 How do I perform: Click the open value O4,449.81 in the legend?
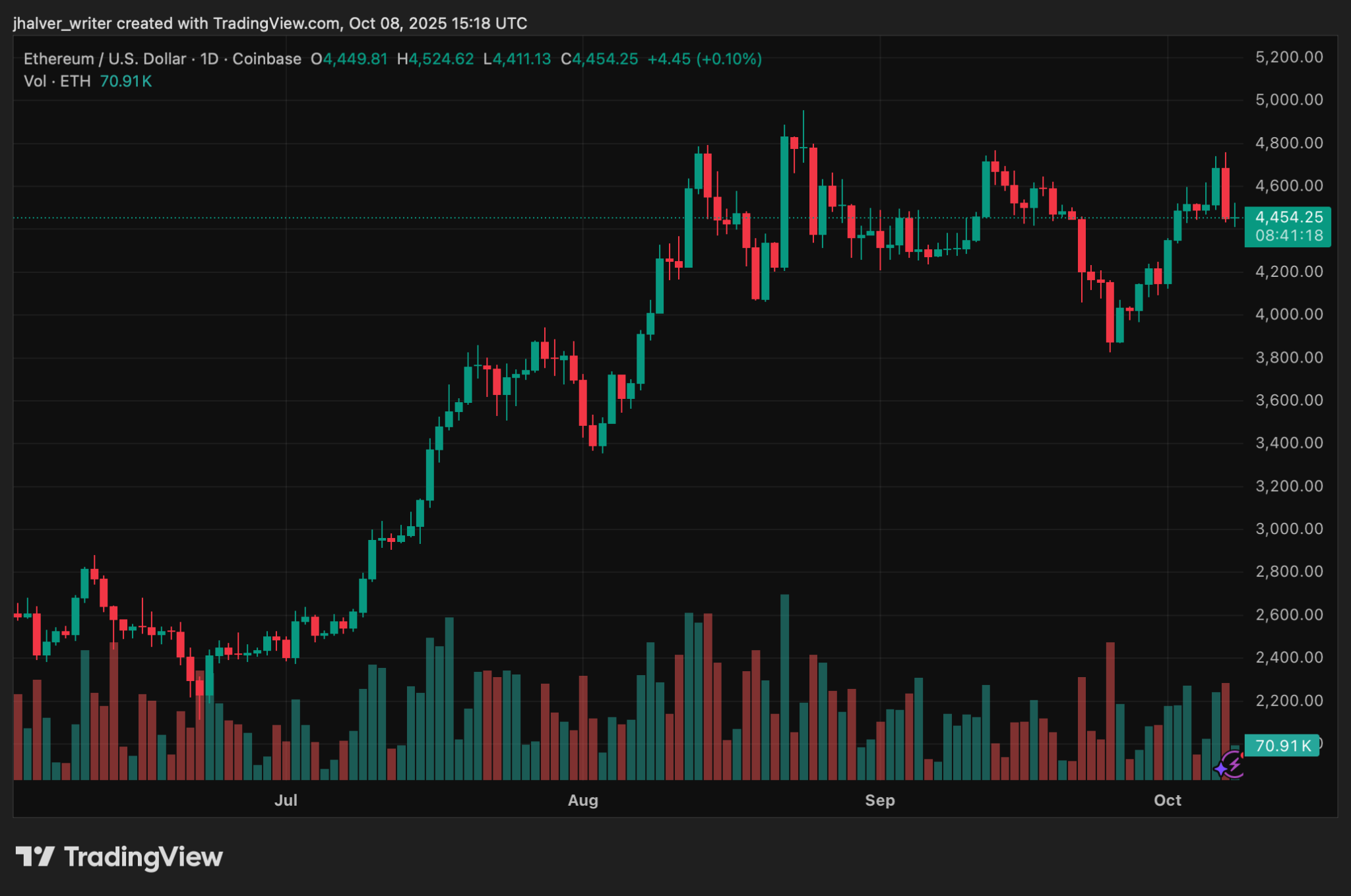point(348,59)
